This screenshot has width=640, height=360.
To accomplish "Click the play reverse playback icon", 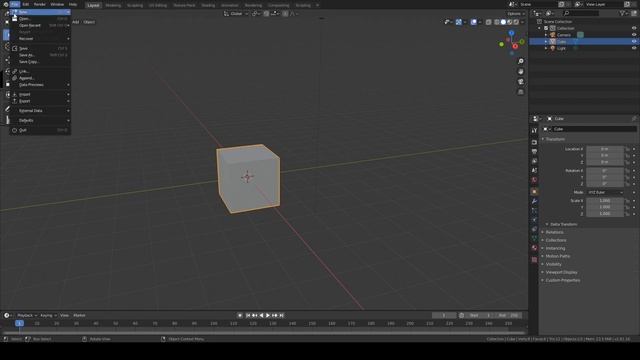I will [261, 316].
